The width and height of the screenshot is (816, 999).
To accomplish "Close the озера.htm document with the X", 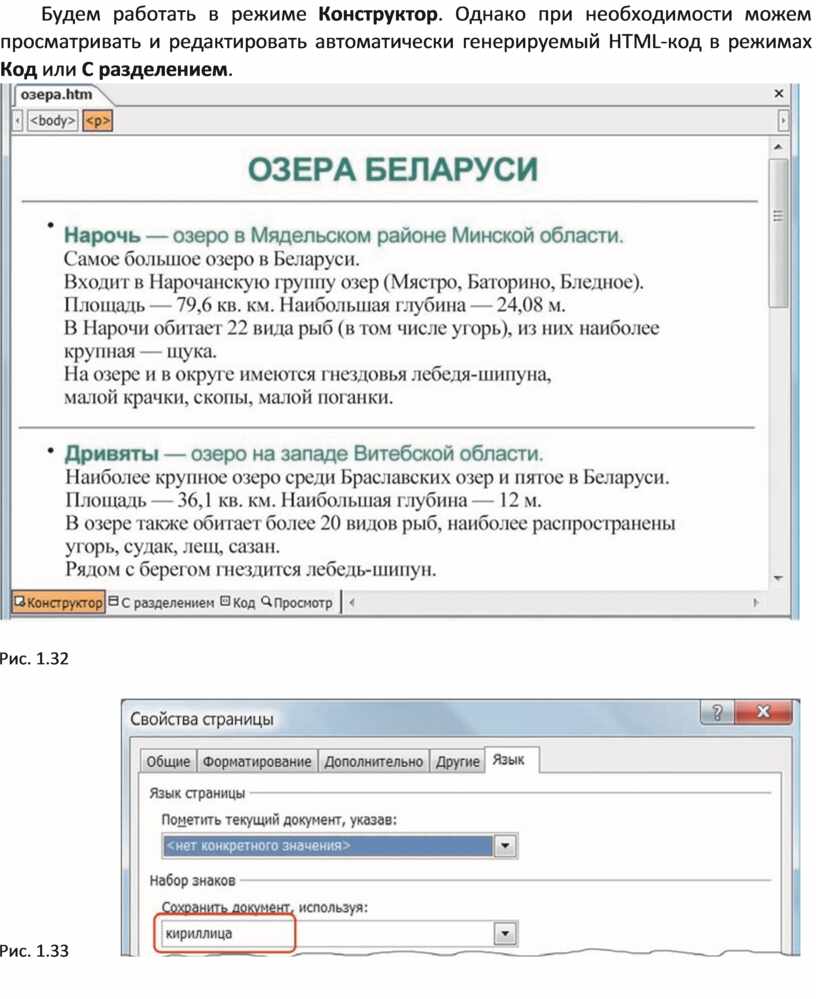I will (x=778, y=94).
